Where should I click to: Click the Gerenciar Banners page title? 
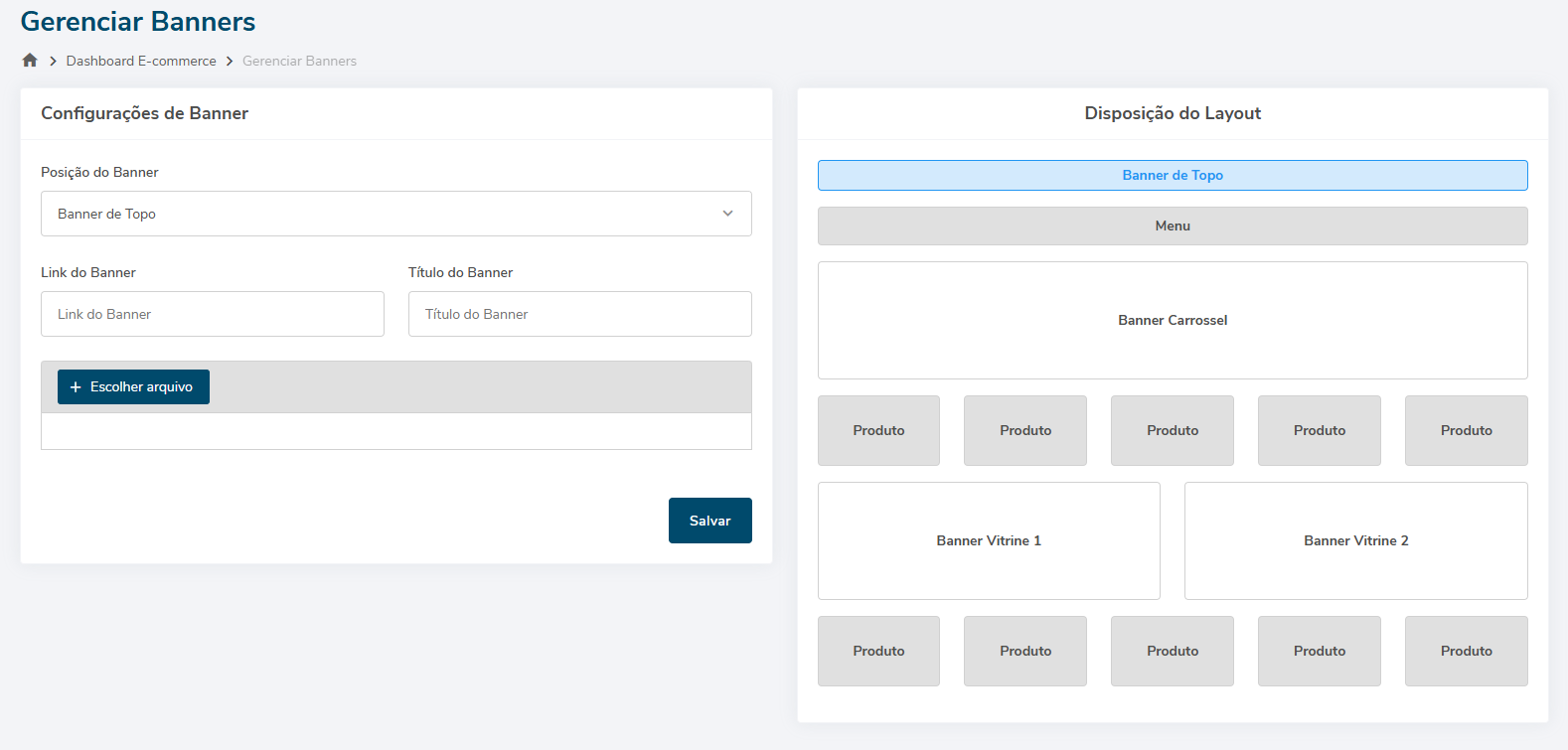138,21
